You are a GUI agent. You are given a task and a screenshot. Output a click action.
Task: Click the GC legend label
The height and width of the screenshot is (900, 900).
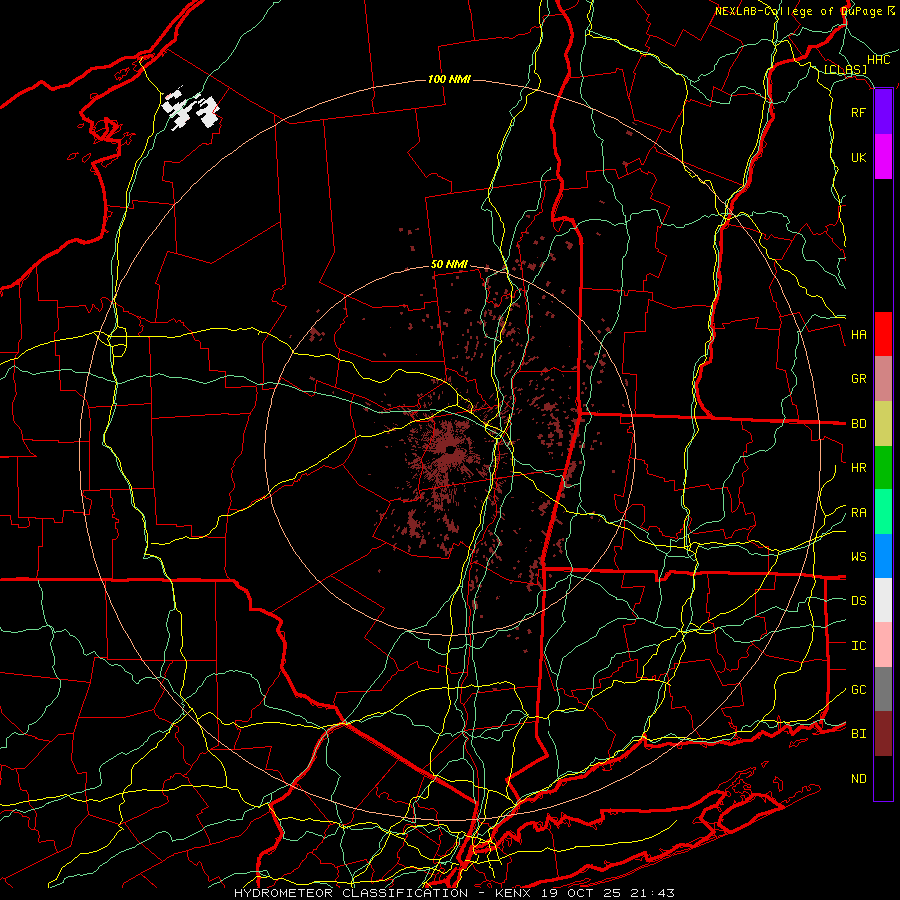pos(858,690)
